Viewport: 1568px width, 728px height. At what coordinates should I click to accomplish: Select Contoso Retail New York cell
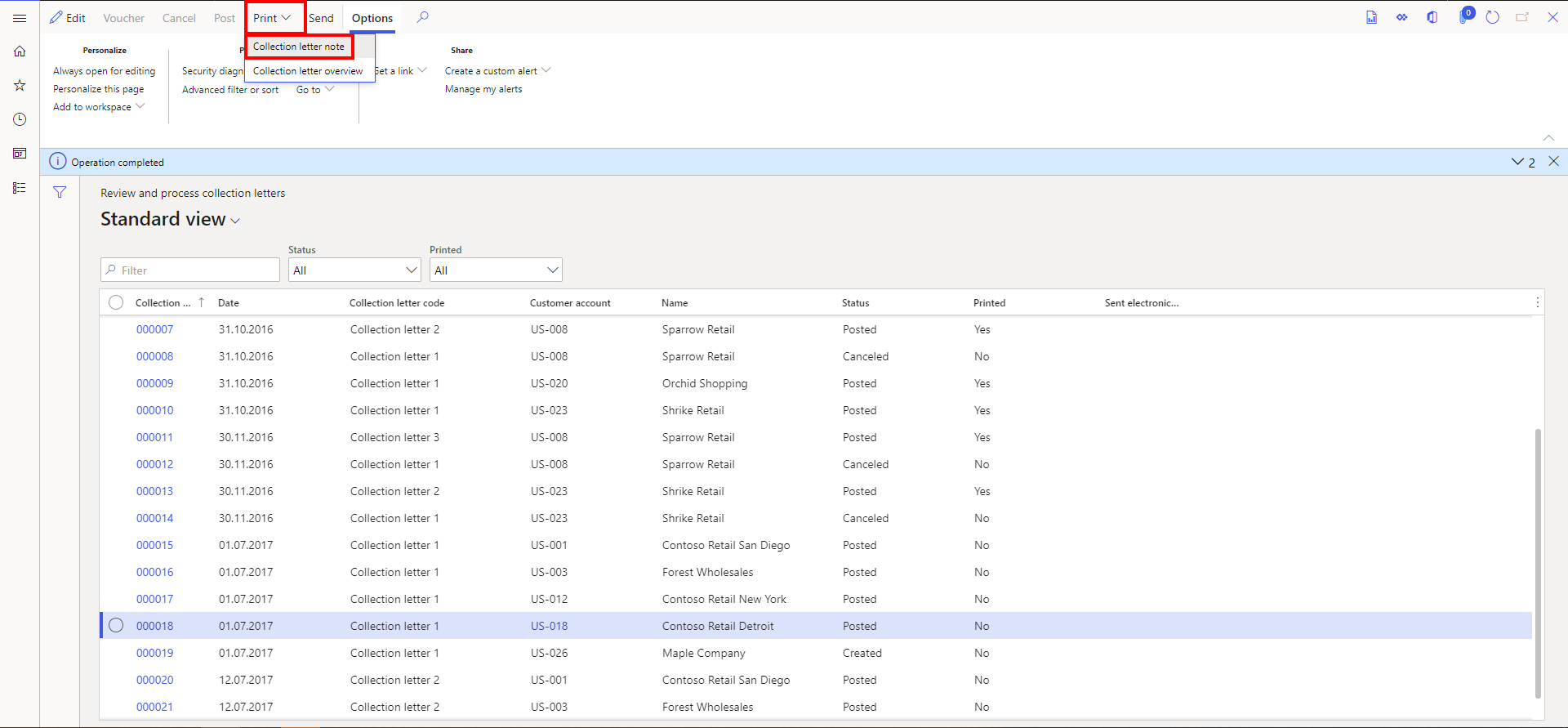tap(724, 599)
